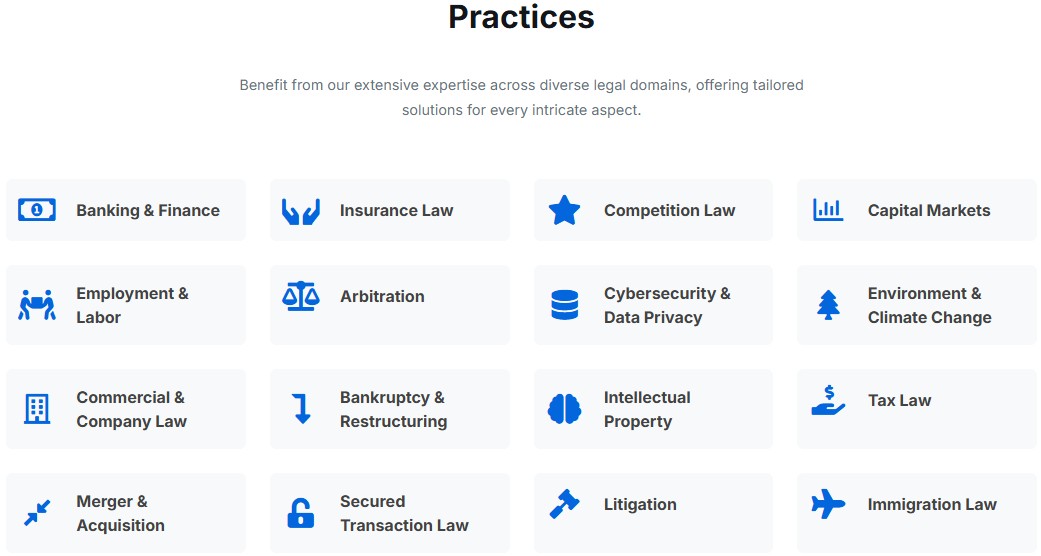Select the airplane Immigration Law icon
1041x556 pixels.
pyautogui.click(x=828, y=504)
